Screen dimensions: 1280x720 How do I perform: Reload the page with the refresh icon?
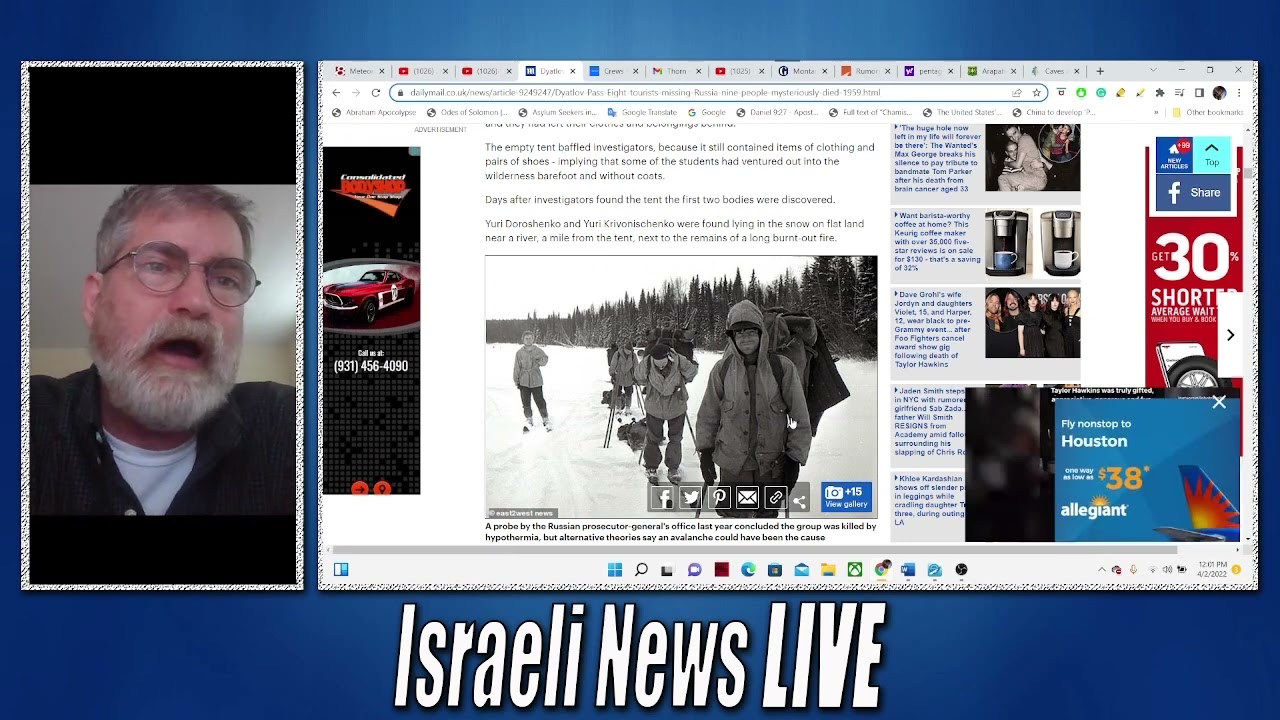(376, 93)
